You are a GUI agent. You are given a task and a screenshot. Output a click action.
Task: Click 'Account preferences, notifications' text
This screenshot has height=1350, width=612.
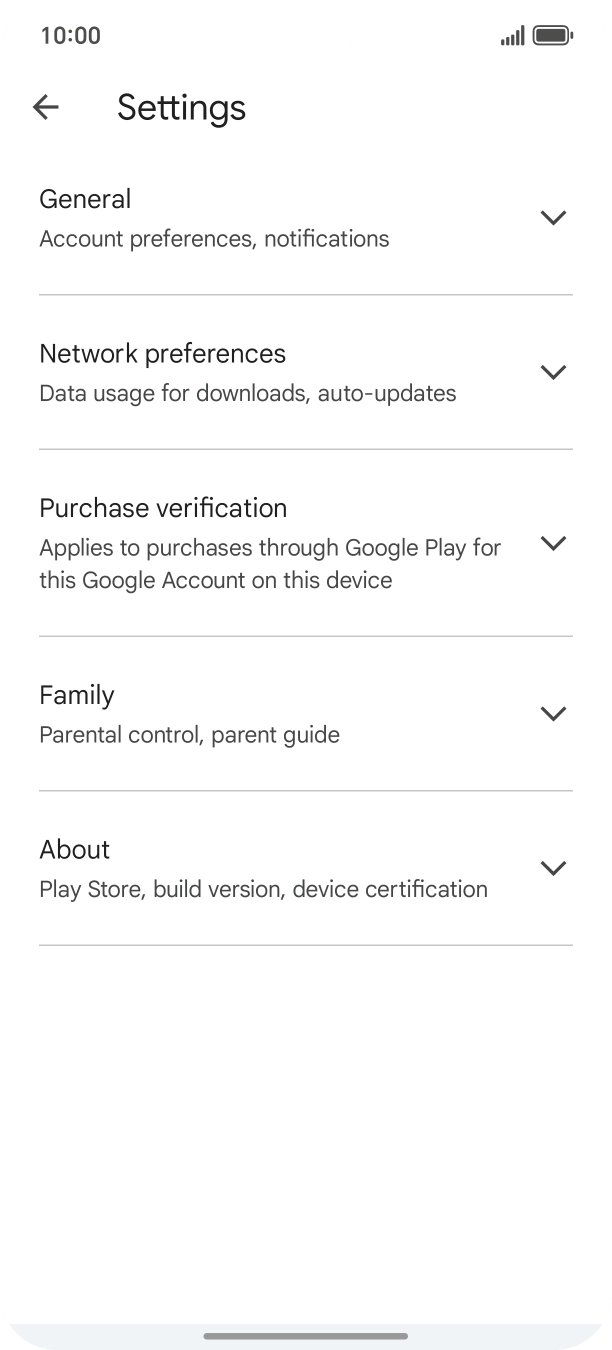tap(214, 239)
